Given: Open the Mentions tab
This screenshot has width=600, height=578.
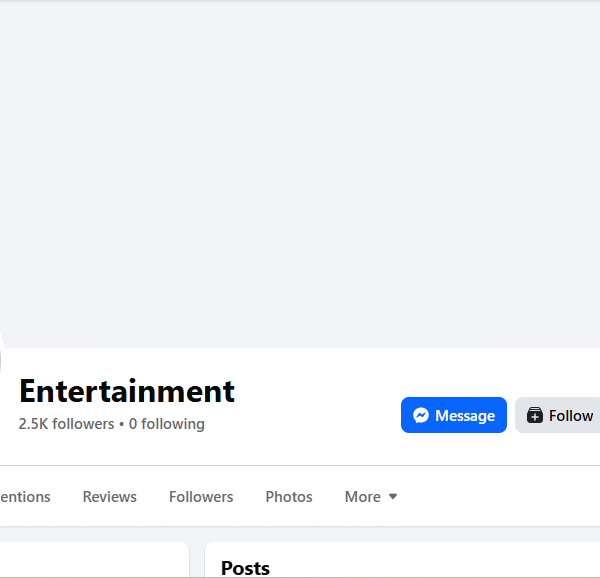Looking at the screenshot, I should 25,497.
